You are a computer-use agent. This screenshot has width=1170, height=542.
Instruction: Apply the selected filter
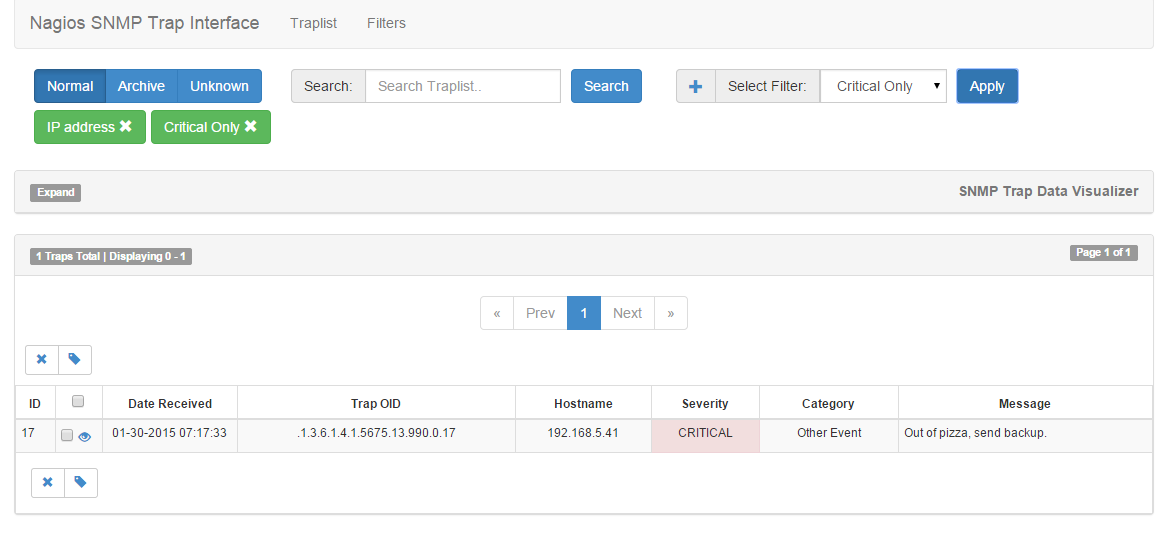click(x=986, y=86)
